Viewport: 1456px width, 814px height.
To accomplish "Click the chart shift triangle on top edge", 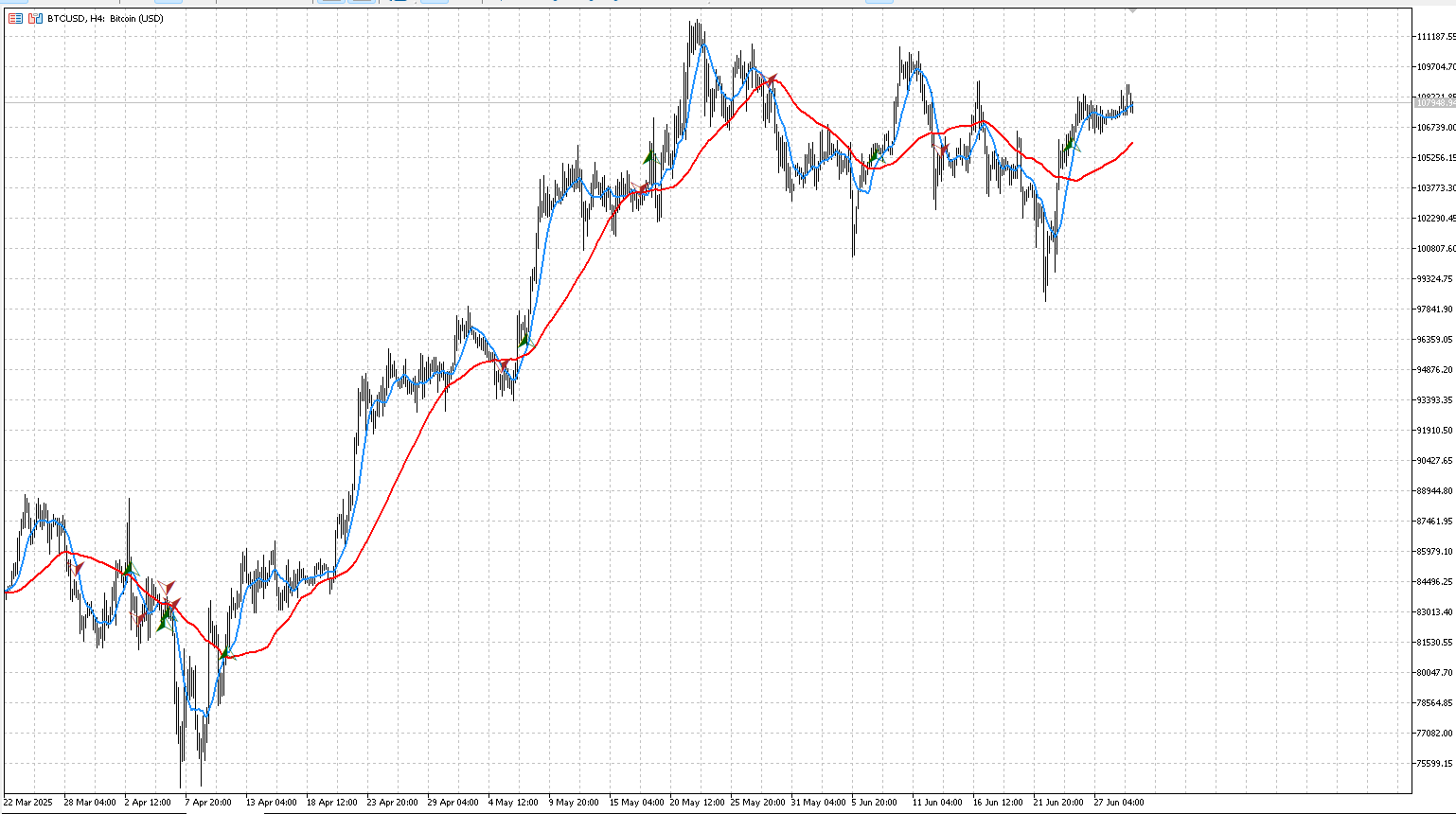I will pos(1132,10).
